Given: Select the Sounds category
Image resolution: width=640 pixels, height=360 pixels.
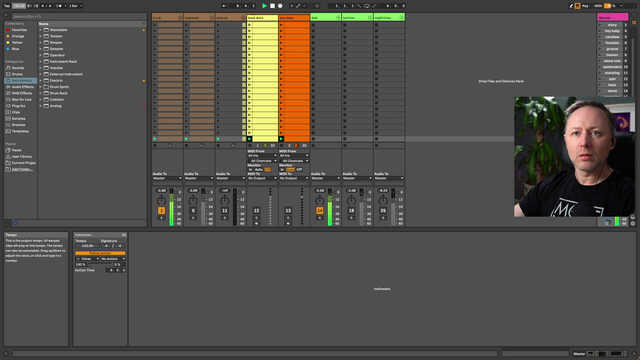Looking at the screenshot, I should [18, 68].
